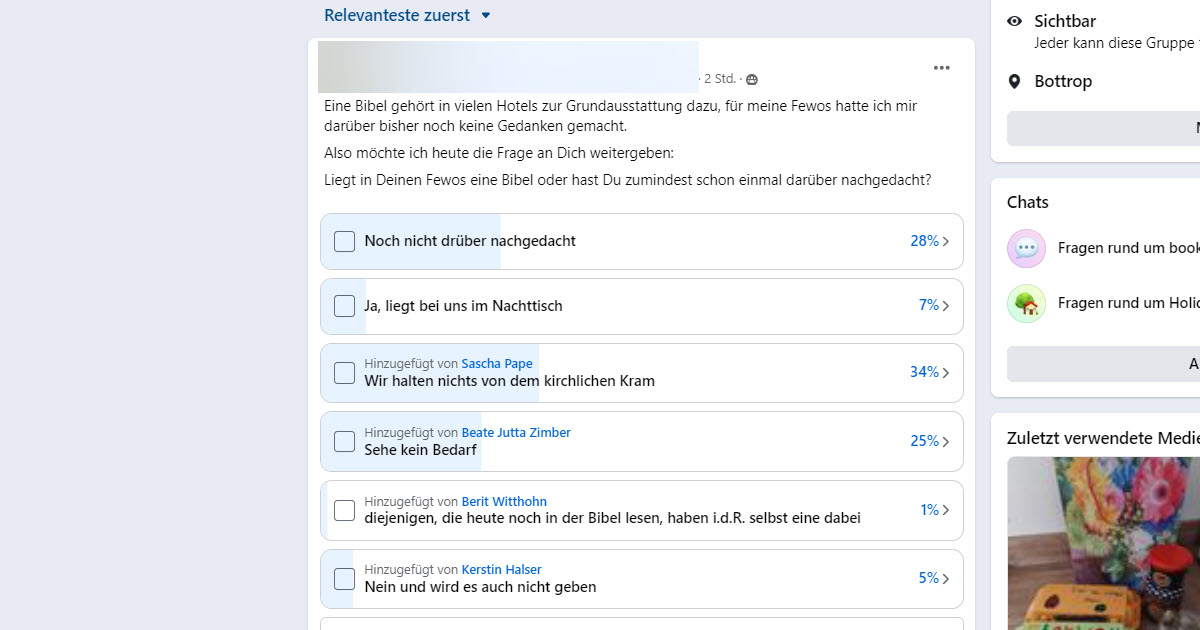The height and width of the screenshot is (630, 1200).
Task: View voters via the 5% result
Action: tap(929, 578)
